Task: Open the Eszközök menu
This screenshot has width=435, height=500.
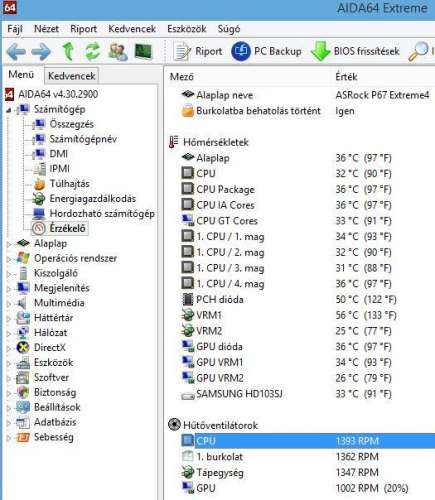Action: (x=187, y=29)
